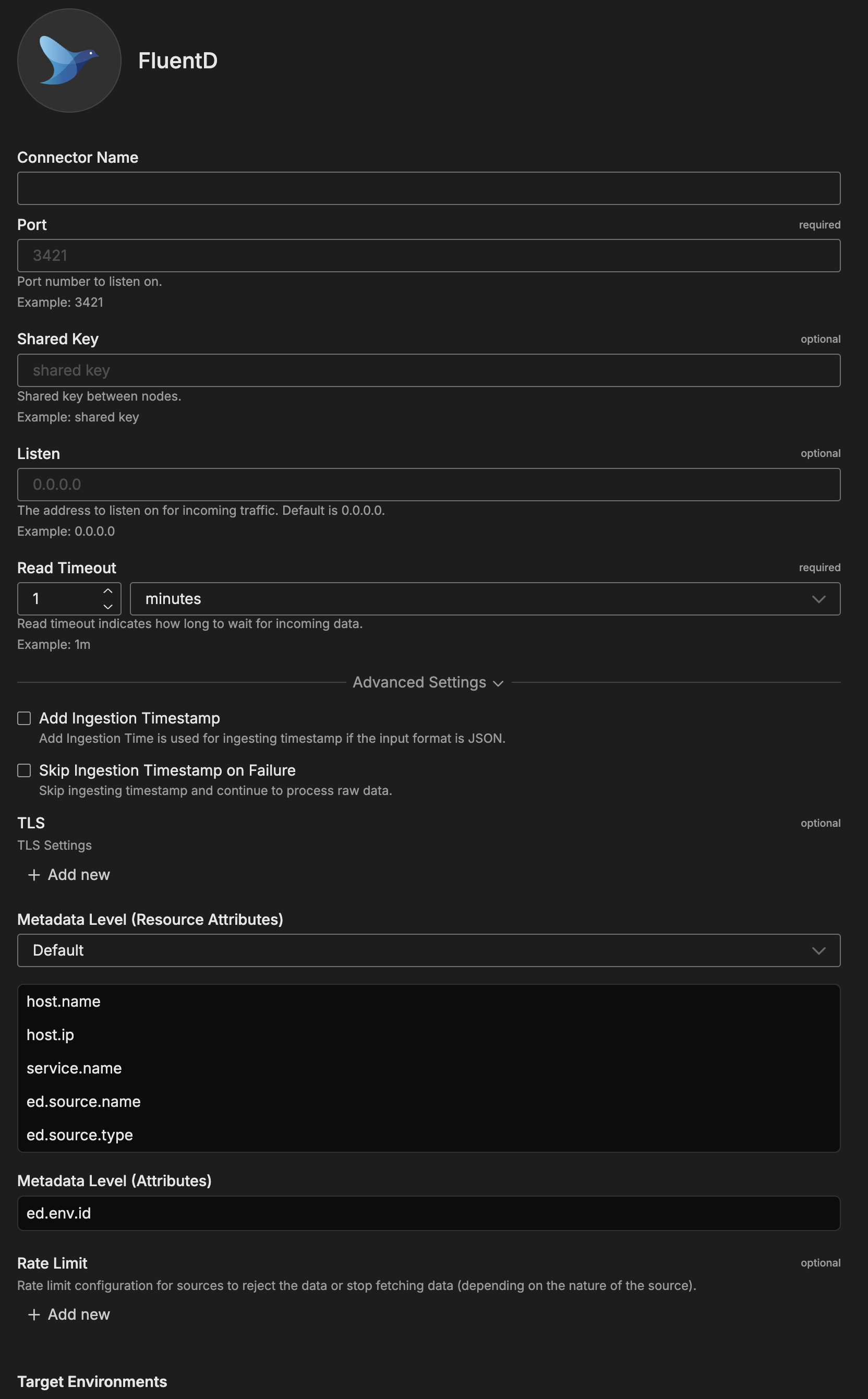
Task: Click the plus icon under TLS Settings
Action: tap(34, 874)
